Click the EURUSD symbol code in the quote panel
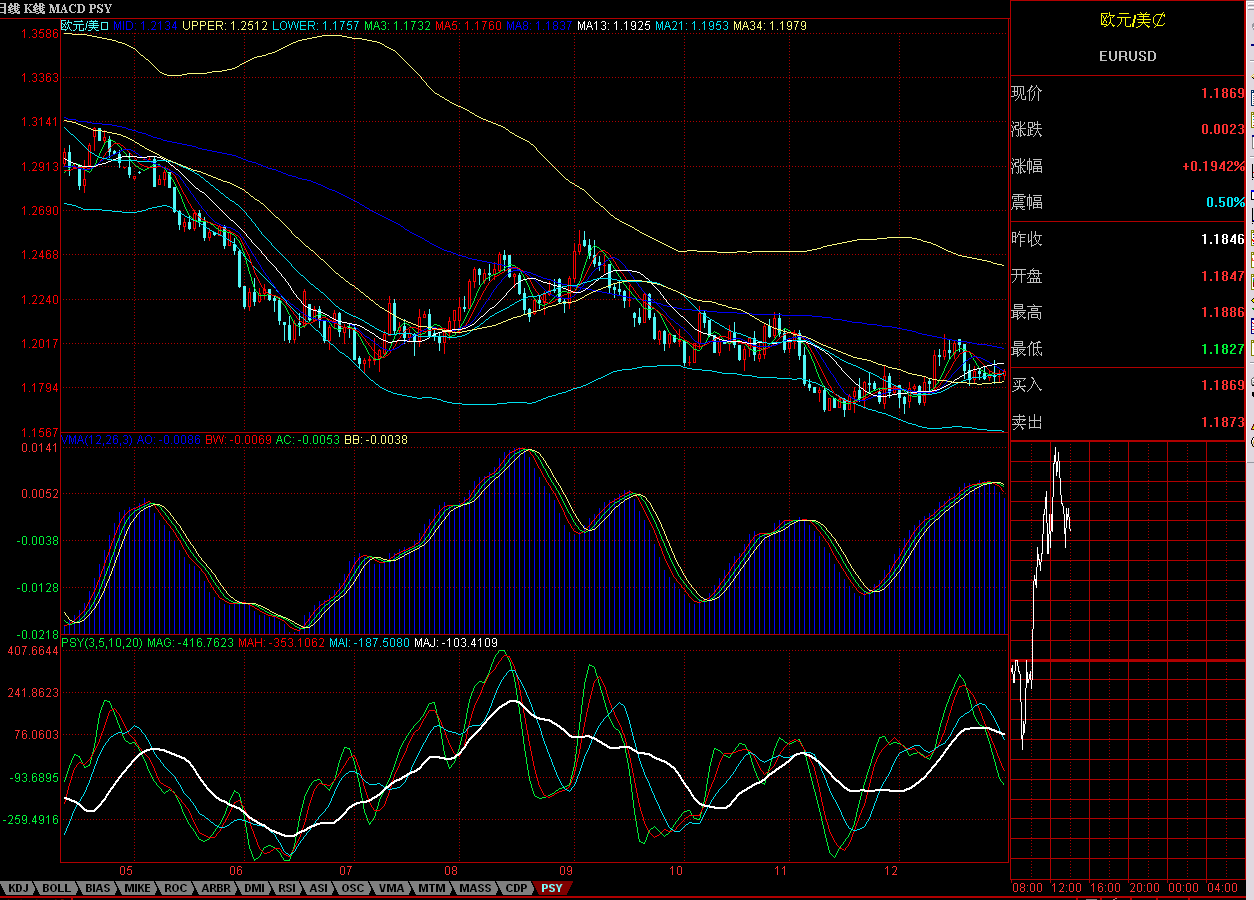 (x=1127, y=56)
